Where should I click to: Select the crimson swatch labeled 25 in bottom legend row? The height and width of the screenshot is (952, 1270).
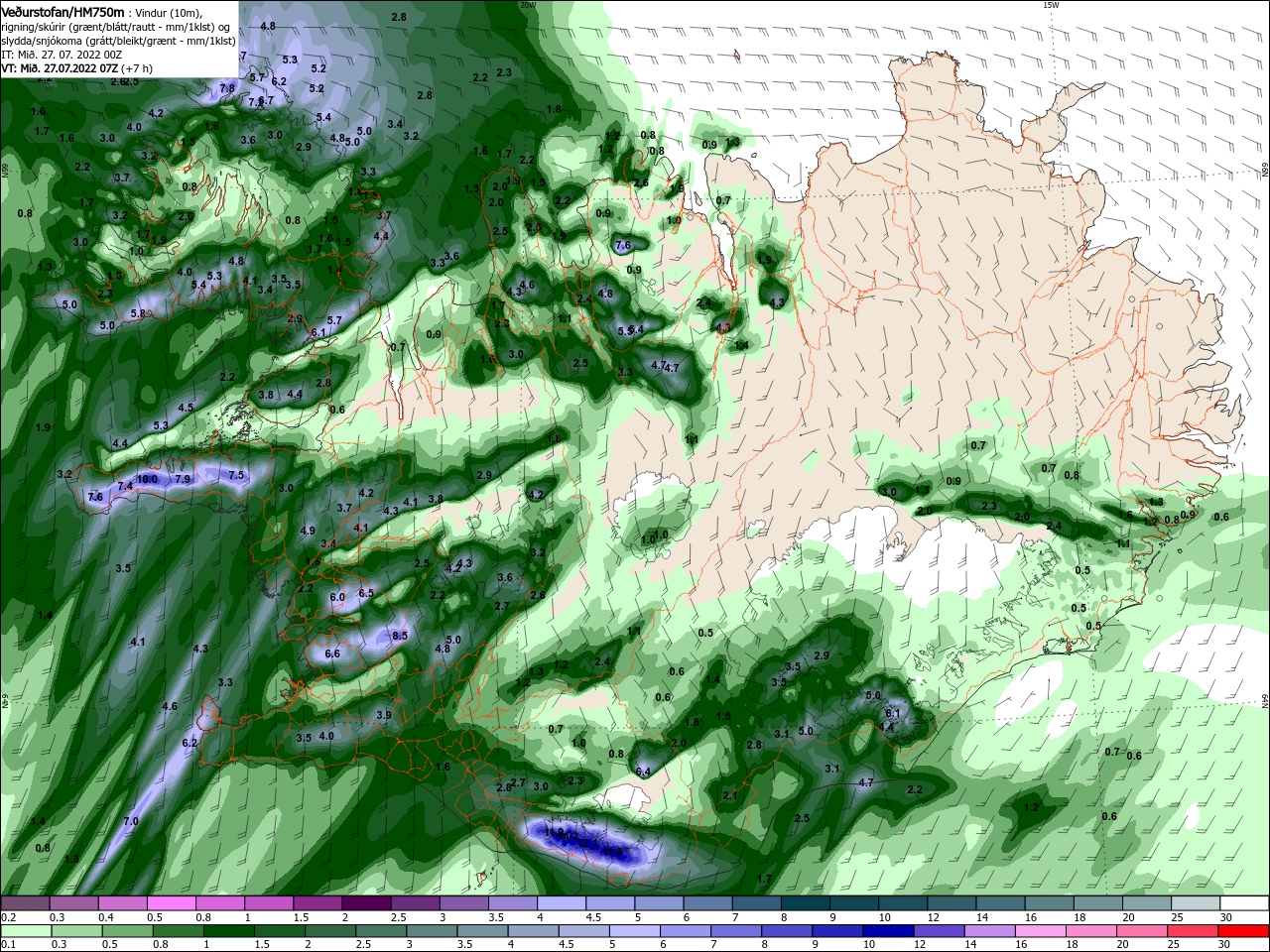click(x=1194, y=931)
